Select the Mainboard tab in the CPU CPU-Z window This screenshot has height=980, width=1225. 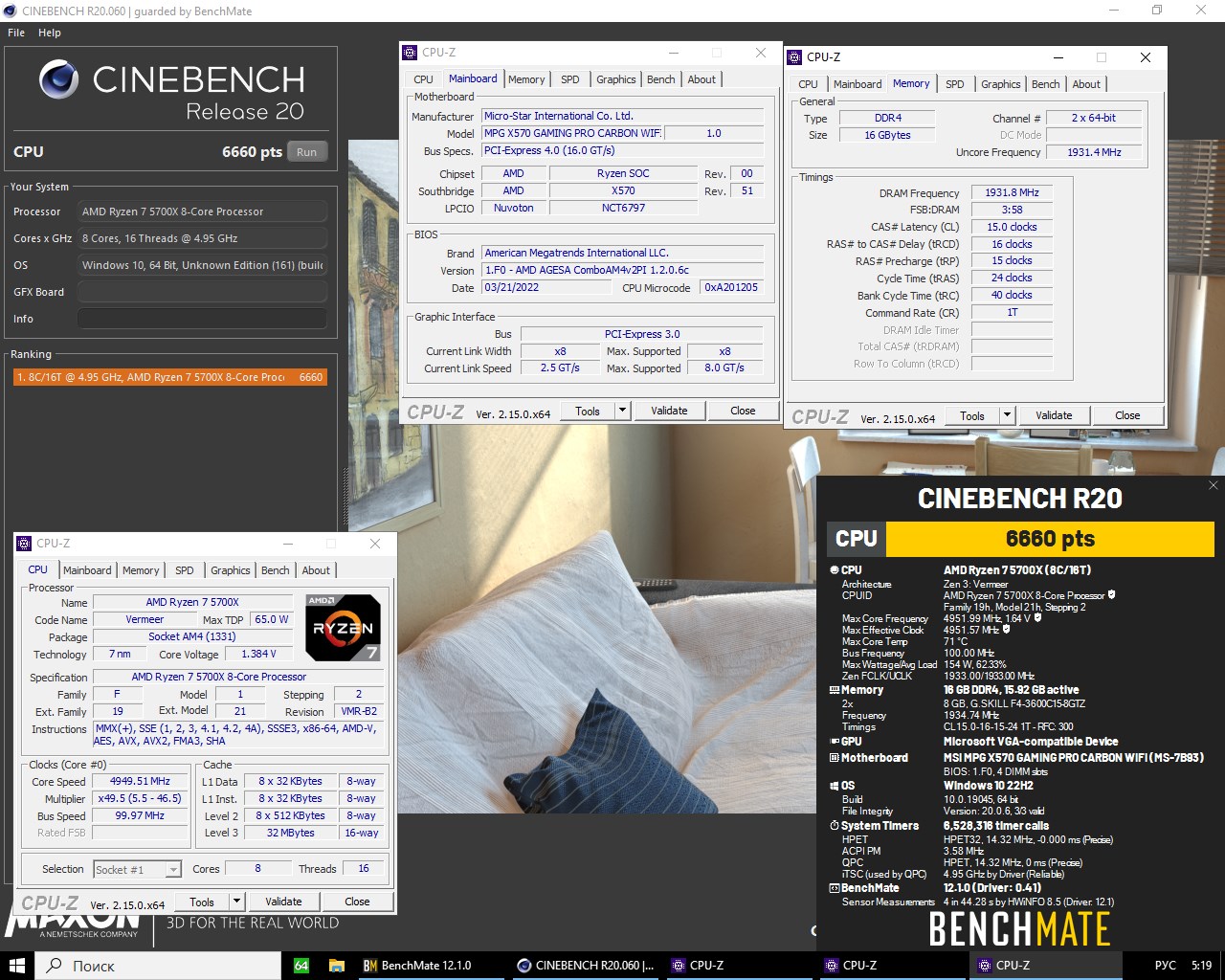(87, 570)
